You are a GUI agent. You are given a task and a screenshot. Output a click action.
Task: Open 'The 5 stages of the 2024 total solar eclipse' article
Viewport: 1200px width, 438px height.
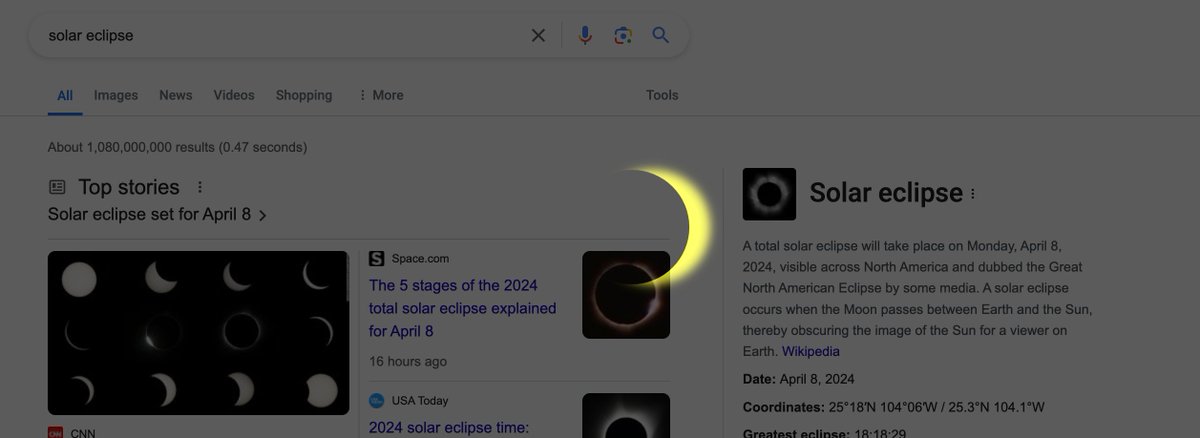click(463, 308)
